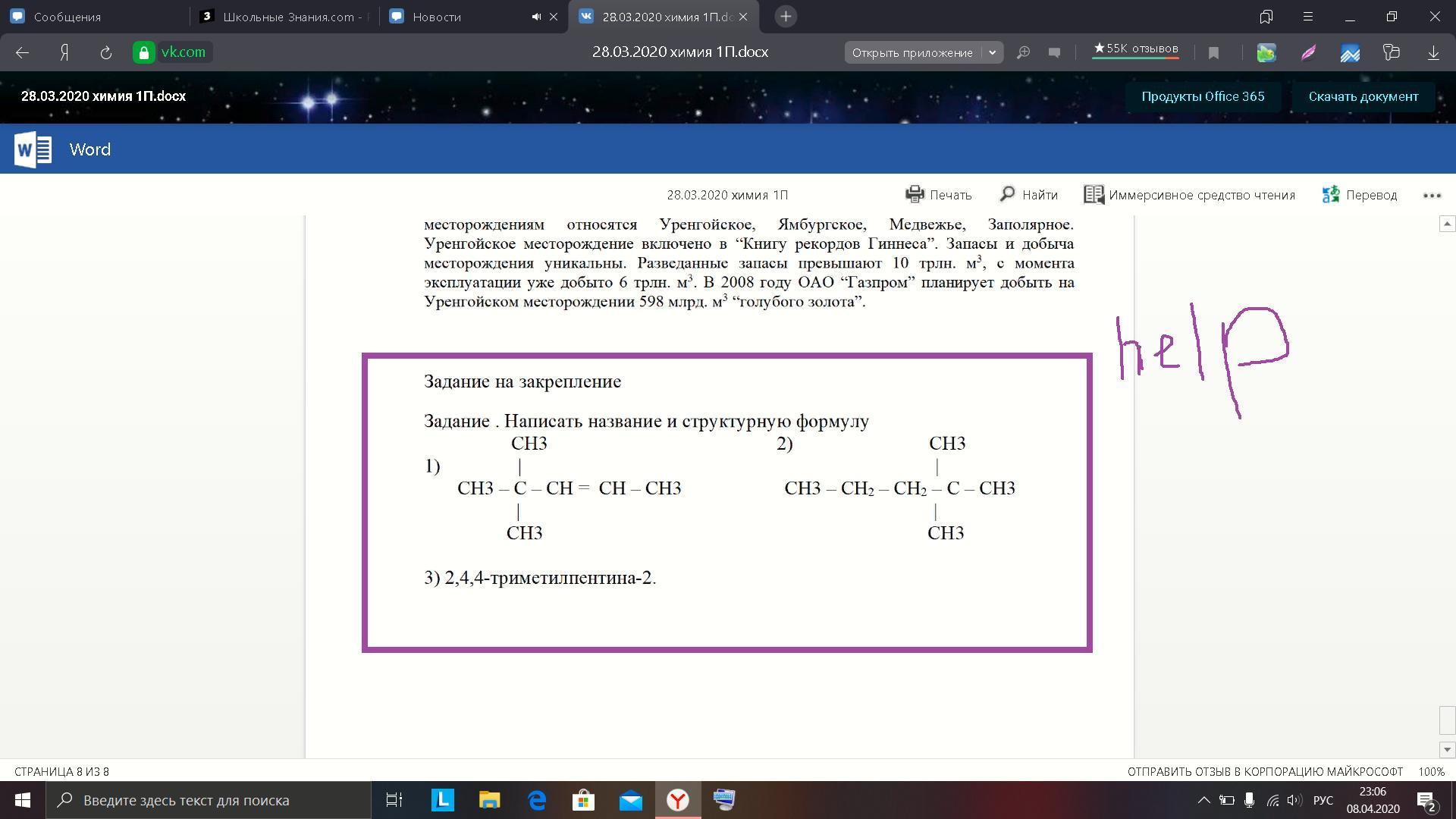Click the document title 28.03.2020 химия 1П
This screenshot has height=819, width=1456.
point(727,195)
